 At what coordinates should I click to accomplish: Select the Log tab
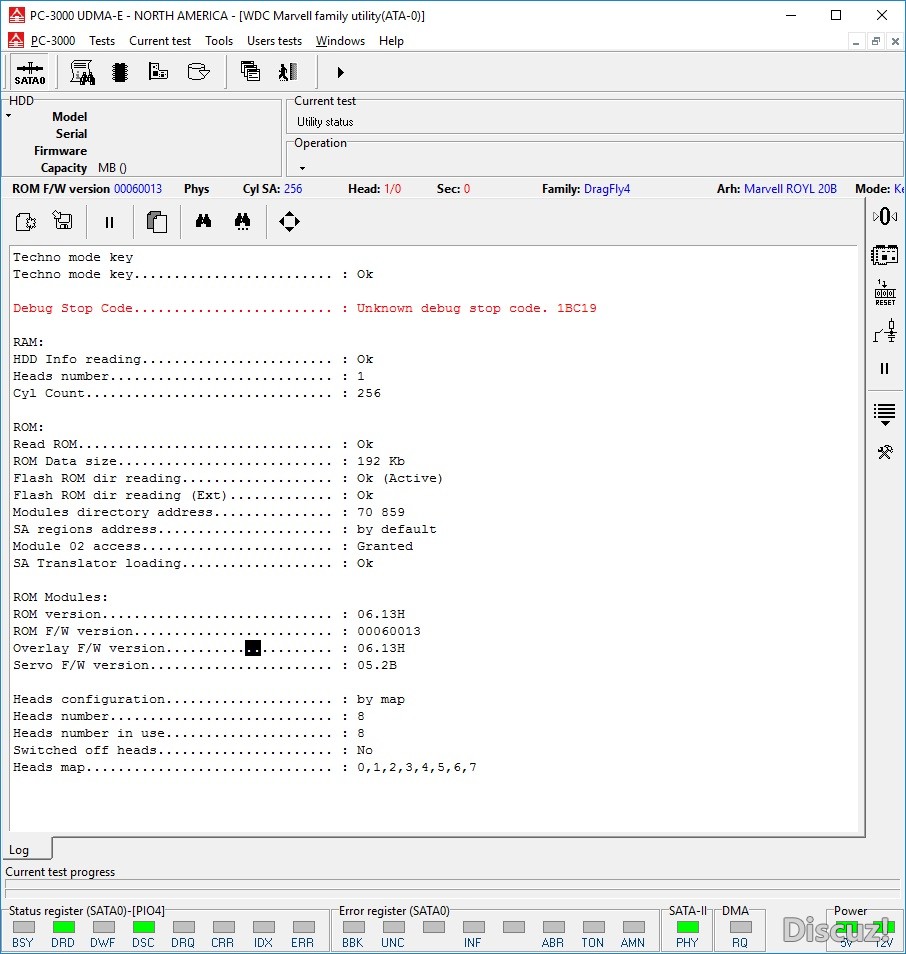tap(20, 850)
